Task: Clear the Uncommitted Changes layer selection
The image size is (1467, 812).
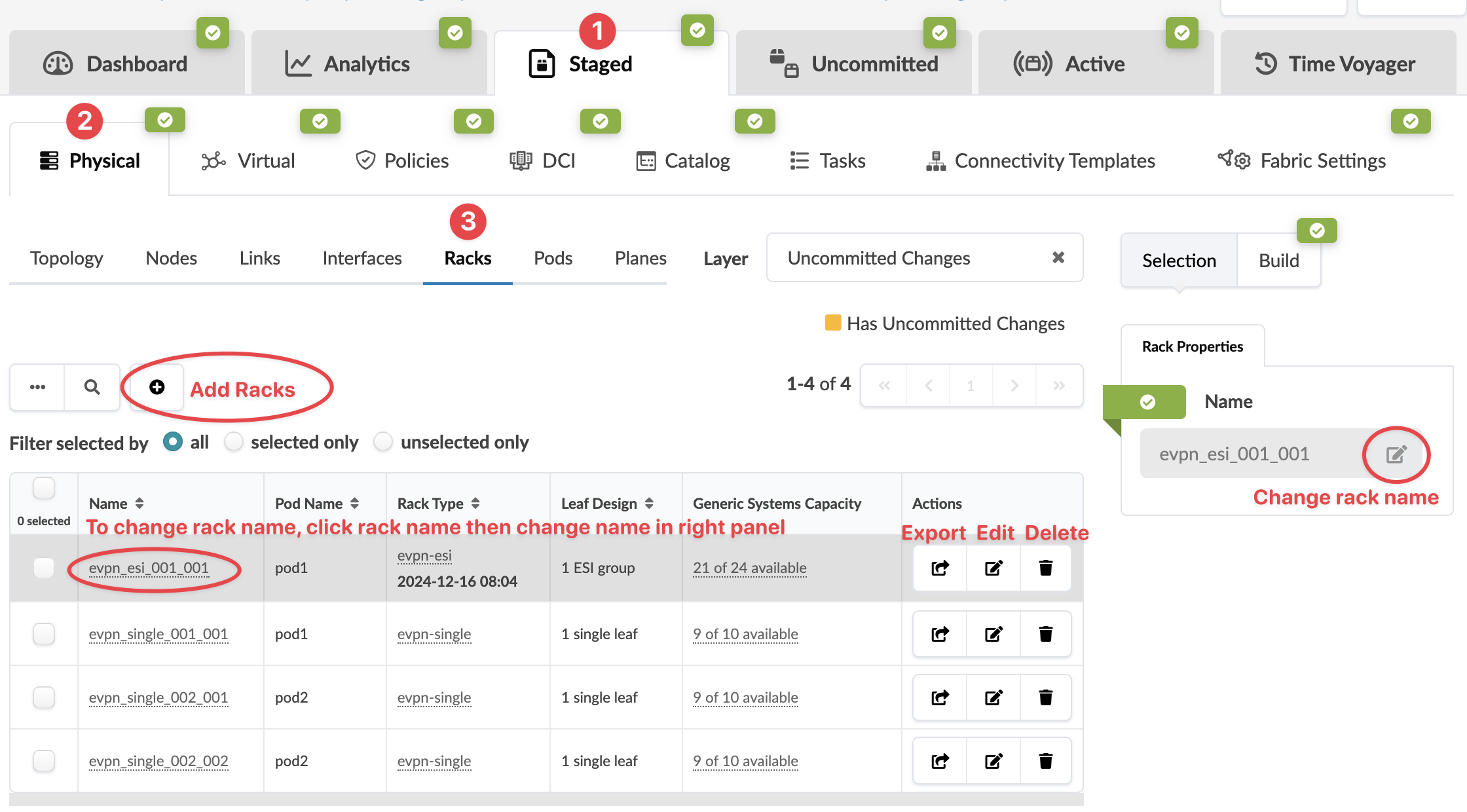Action: click(1058, 257)
